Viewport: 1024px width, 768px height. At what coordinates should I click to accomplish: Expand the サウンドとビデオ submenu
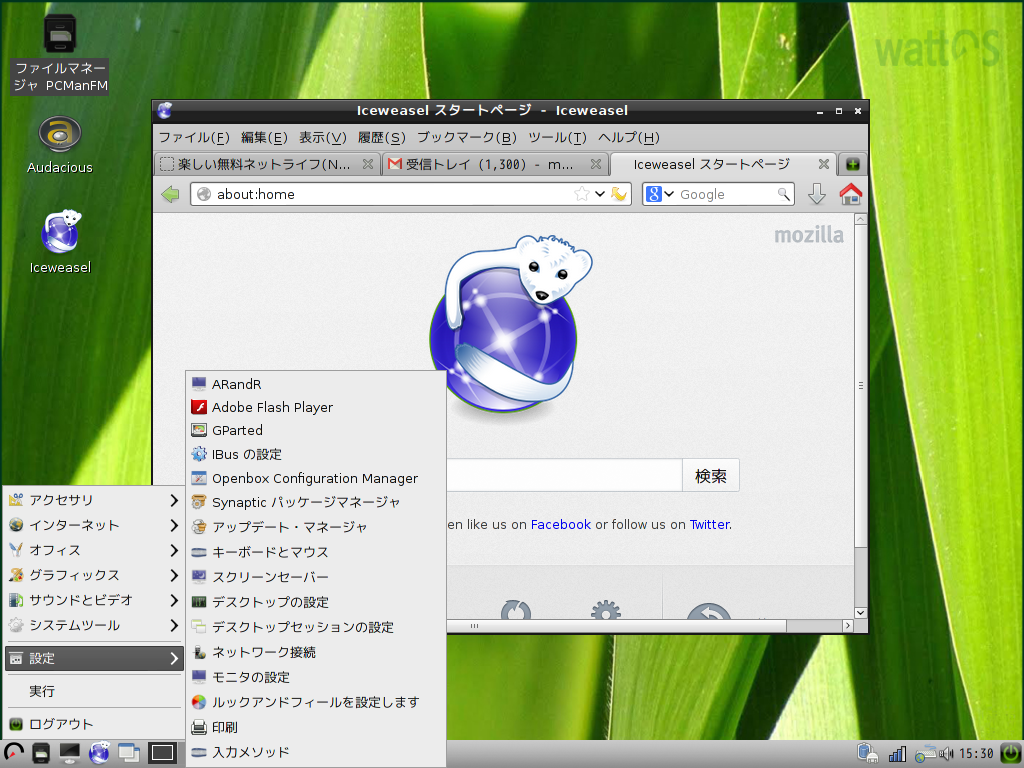coord(94,600)
